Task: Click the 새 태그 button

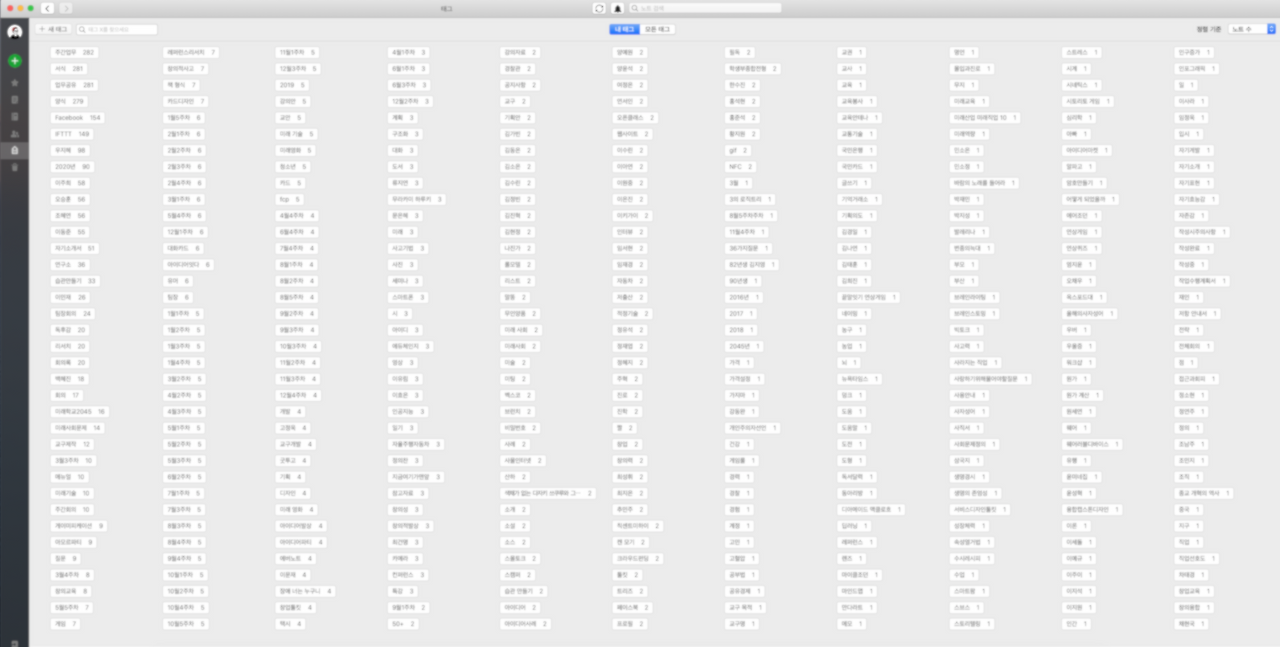Action: click(52, 30)
